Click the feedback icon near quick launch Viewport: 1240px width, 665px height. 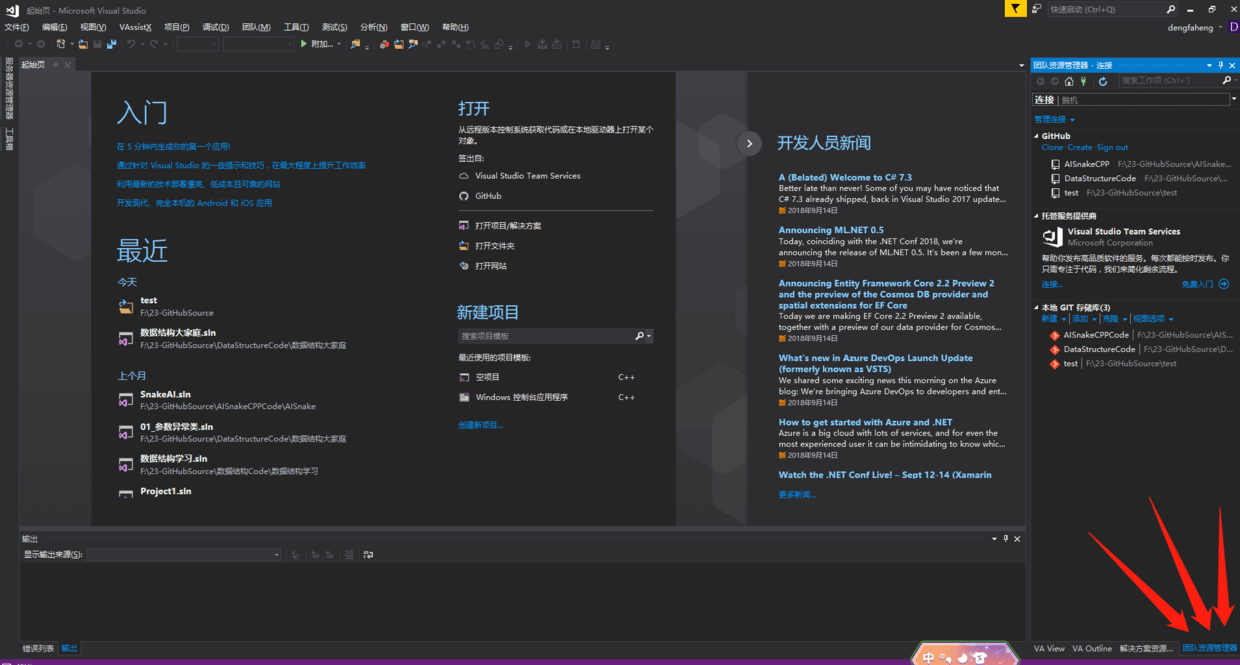point(1035,9)
